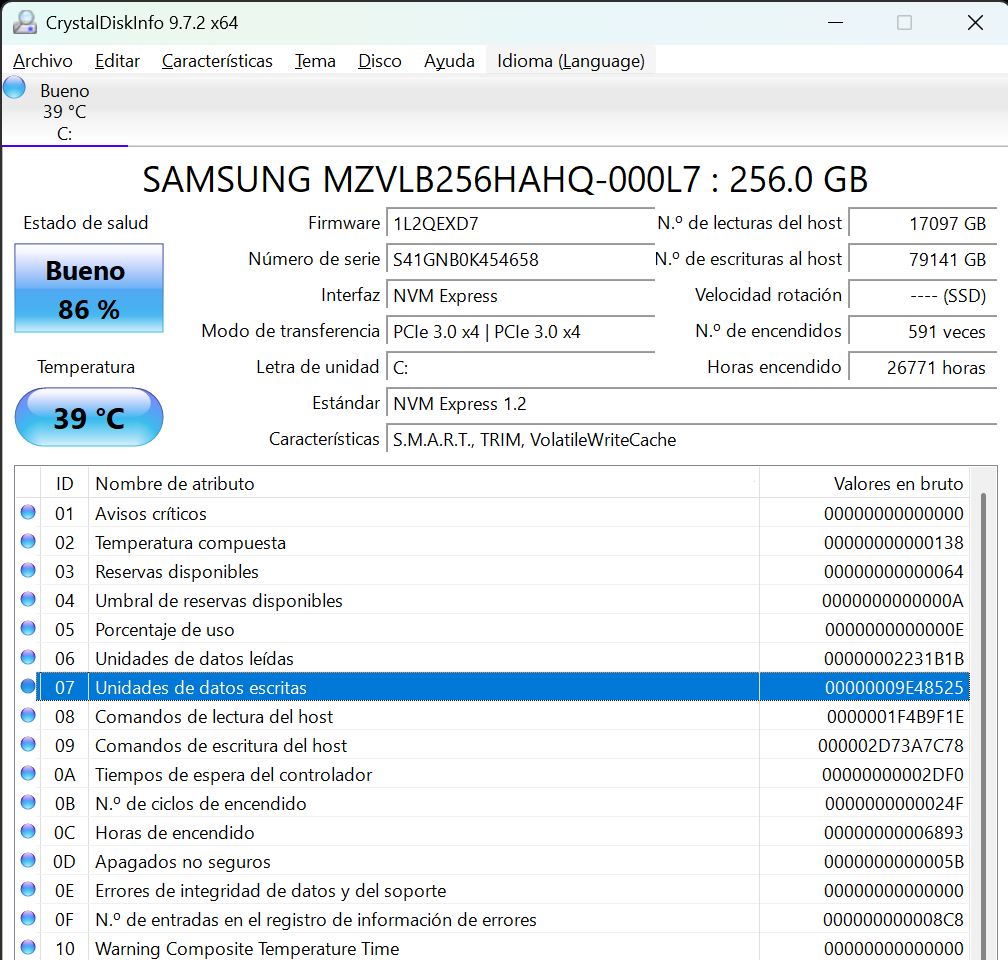Screen dimensions: 1008x960
Task: Open the Disco menu
Action: coord(379,61)
